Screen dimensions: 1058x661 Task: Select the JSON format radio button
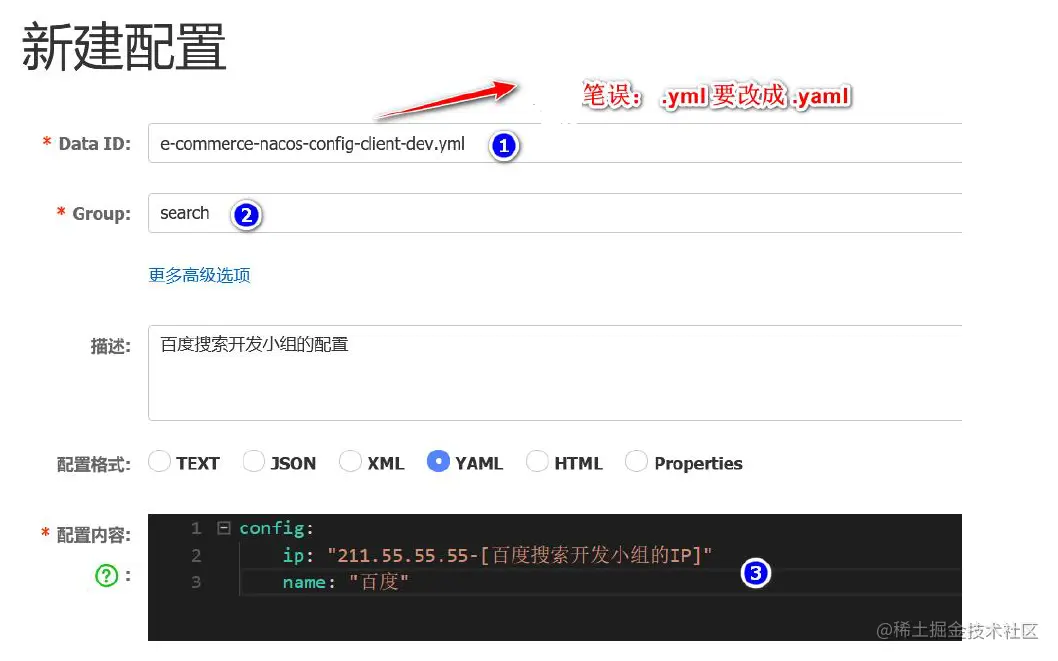tap(254, 462)
